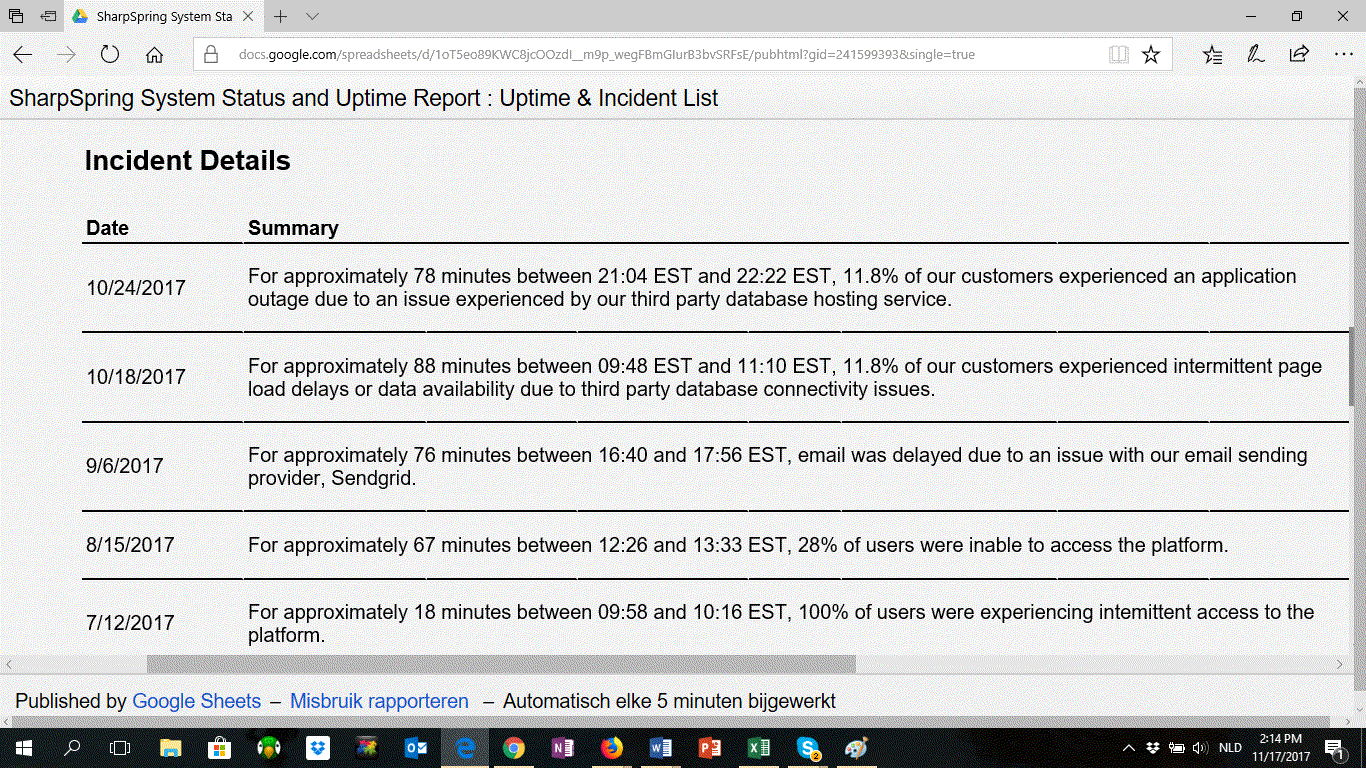Select the SharpSpring System Status tab
1366x768 pixels.
click(160, 17)
